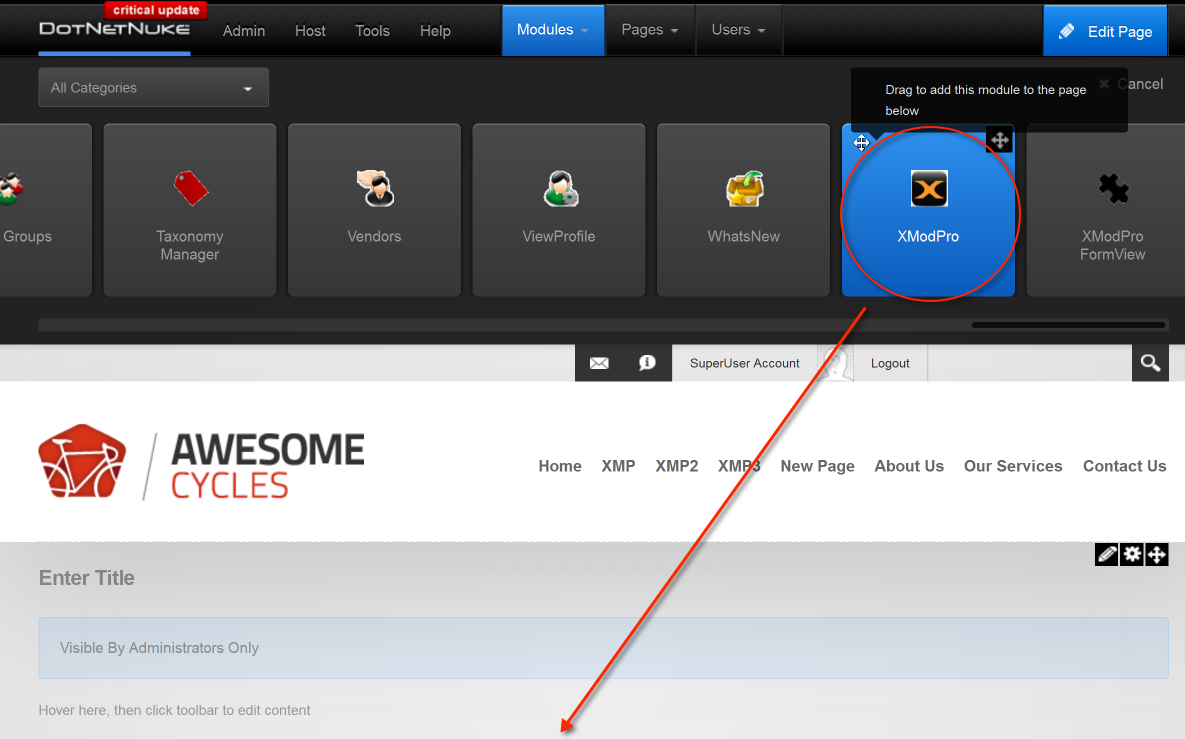This screenshot has width=1185, height=739.
Task: Click the user avatar beside Logout
Action: (x=835, y=363)
